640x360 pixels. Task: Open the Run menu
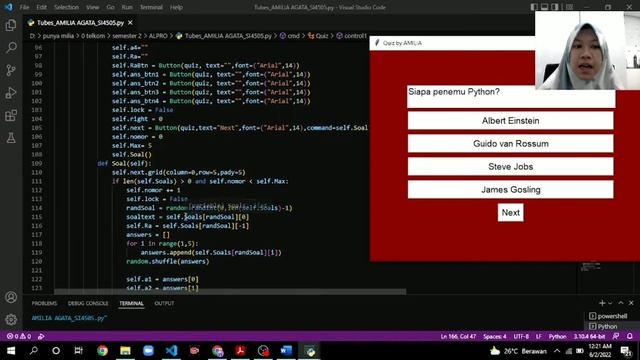[x=127, y=7]
